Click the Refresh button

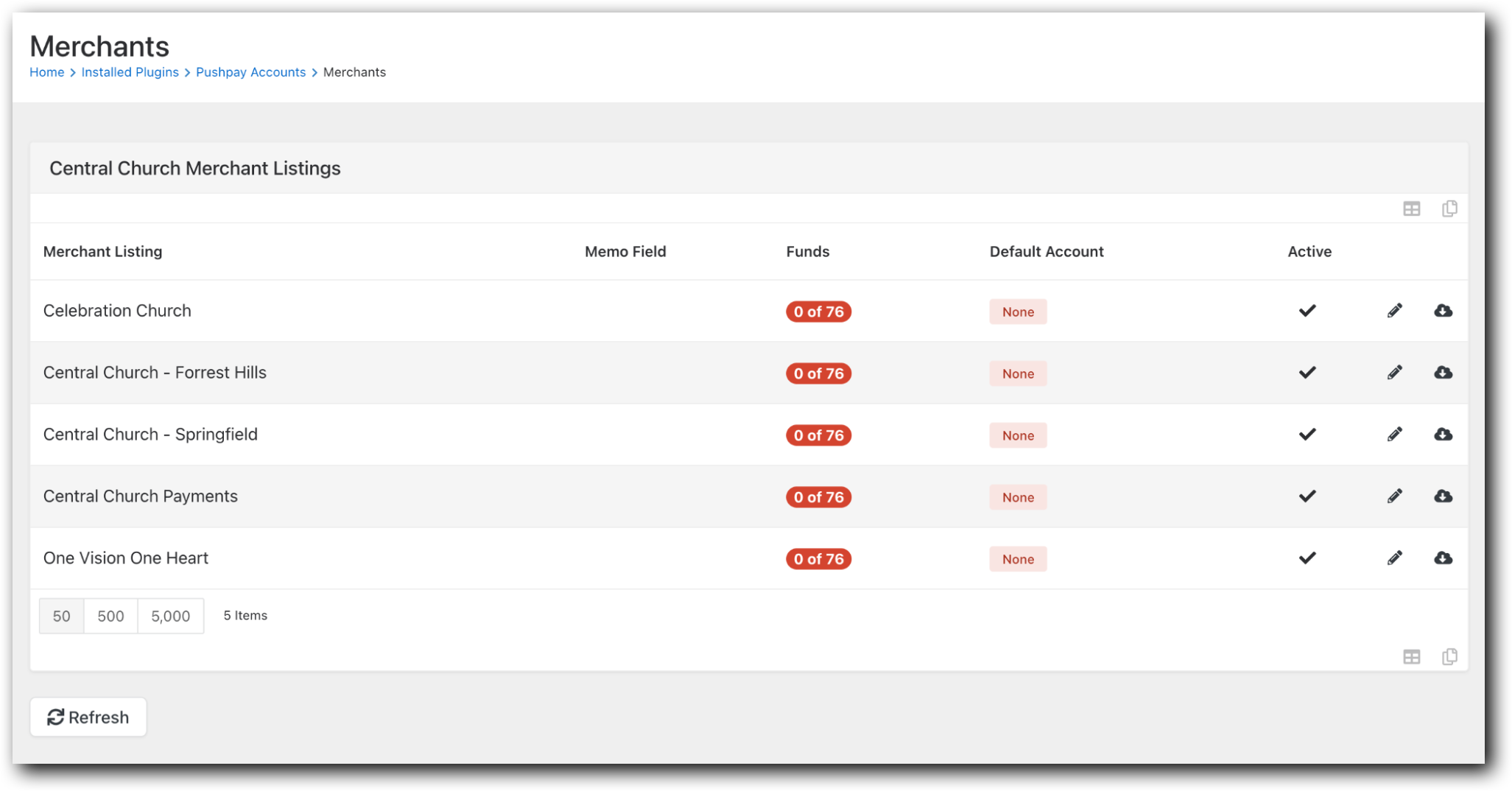coord(88,717)
